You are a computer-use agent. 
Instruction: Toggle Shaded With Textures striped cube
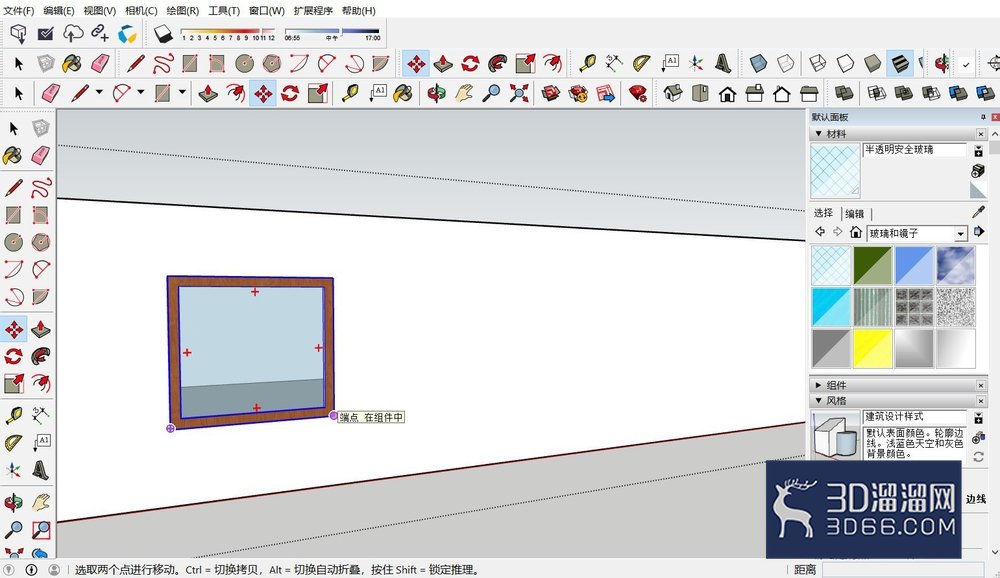(x=899, y=63)
